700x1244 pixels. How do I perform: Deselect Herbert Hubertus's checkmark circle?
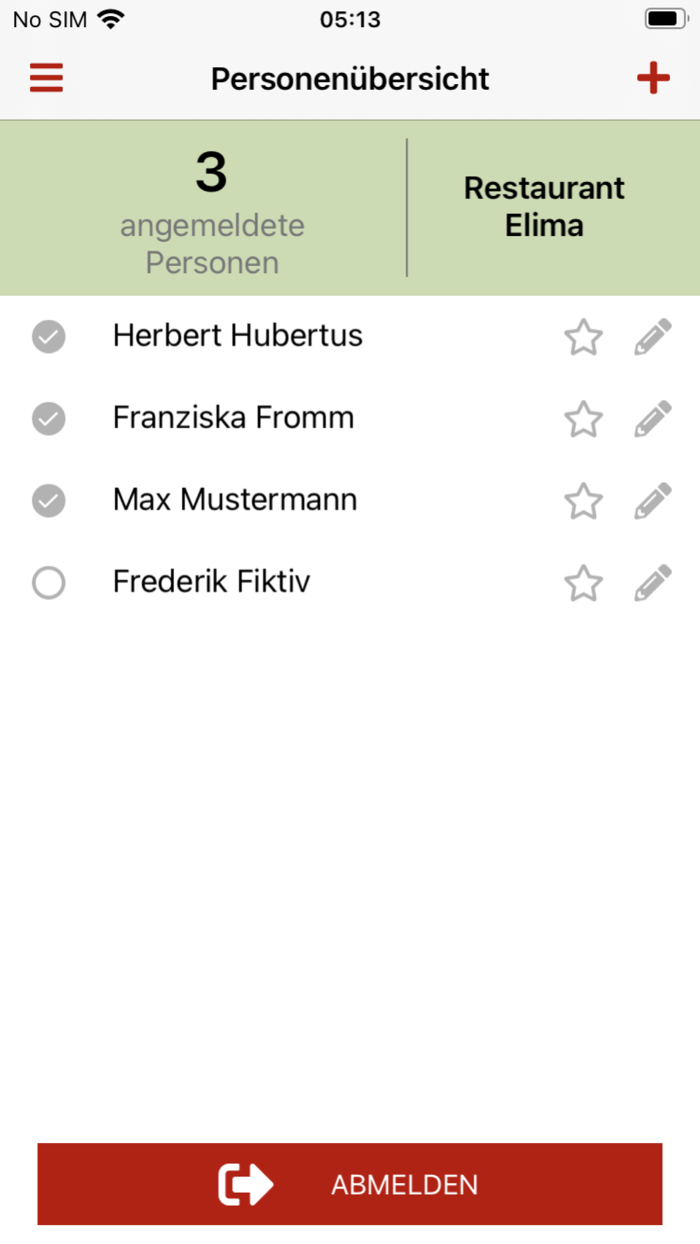(48, 337)
